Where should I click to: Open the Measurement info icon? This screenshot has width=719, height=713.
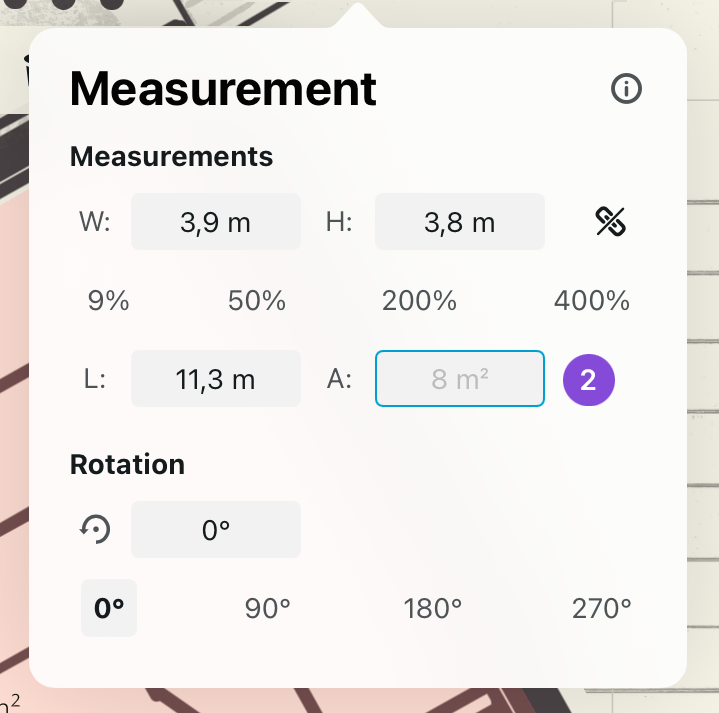coord(626,88)
